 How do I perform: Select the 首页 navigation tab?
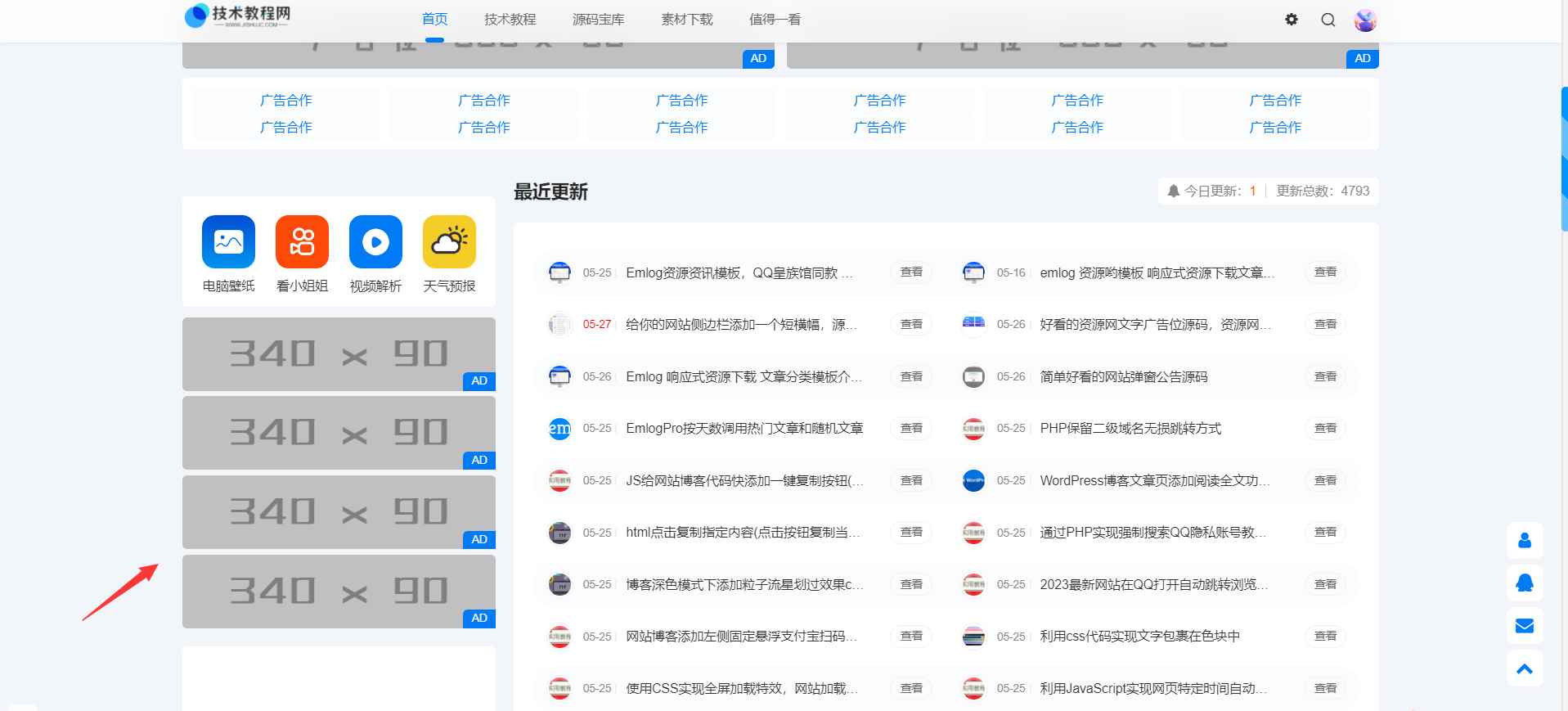[434, 20]
